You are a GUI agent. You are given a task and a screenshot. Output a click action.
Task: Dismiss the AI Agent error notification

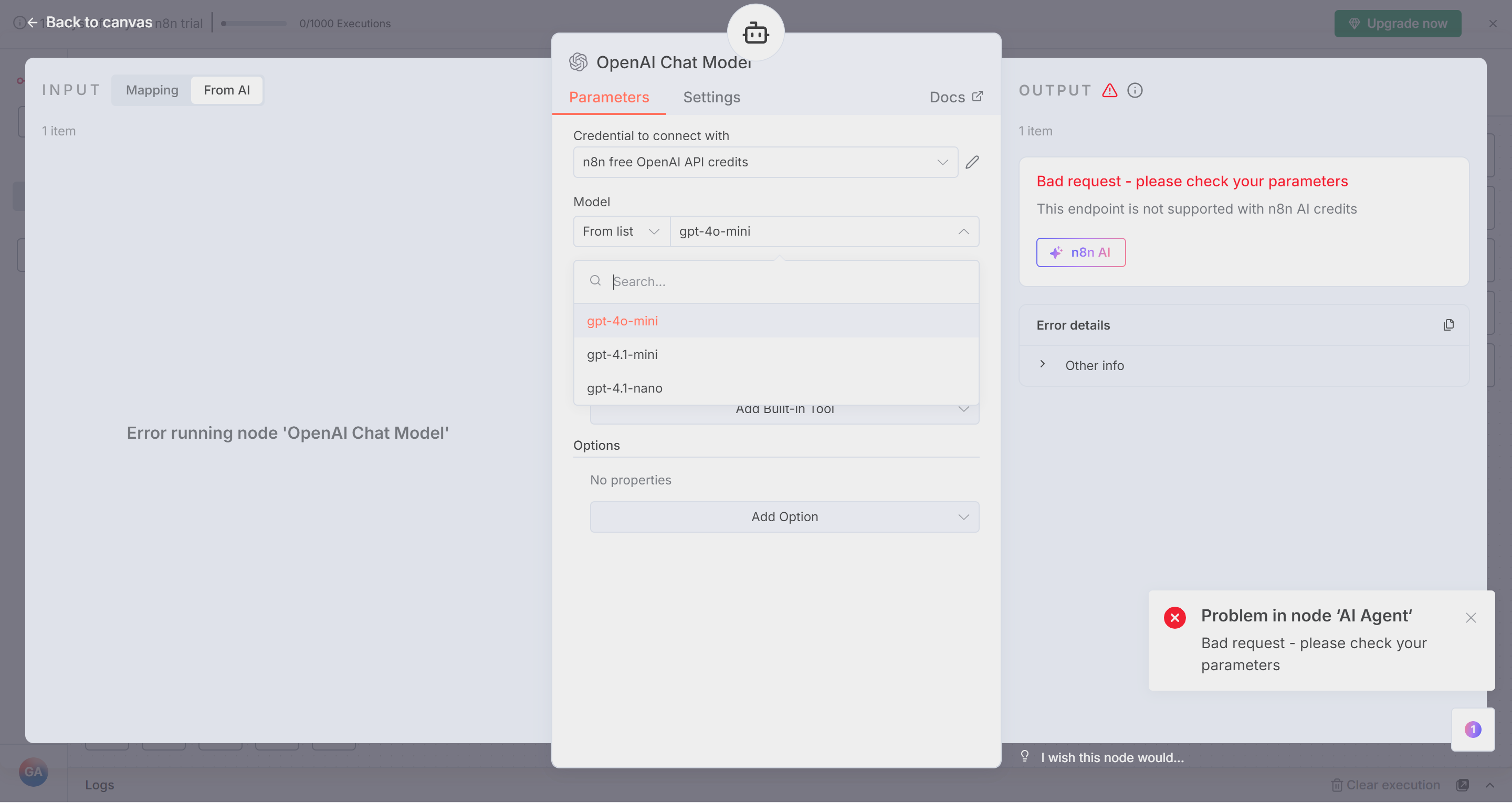(1471, 618)
